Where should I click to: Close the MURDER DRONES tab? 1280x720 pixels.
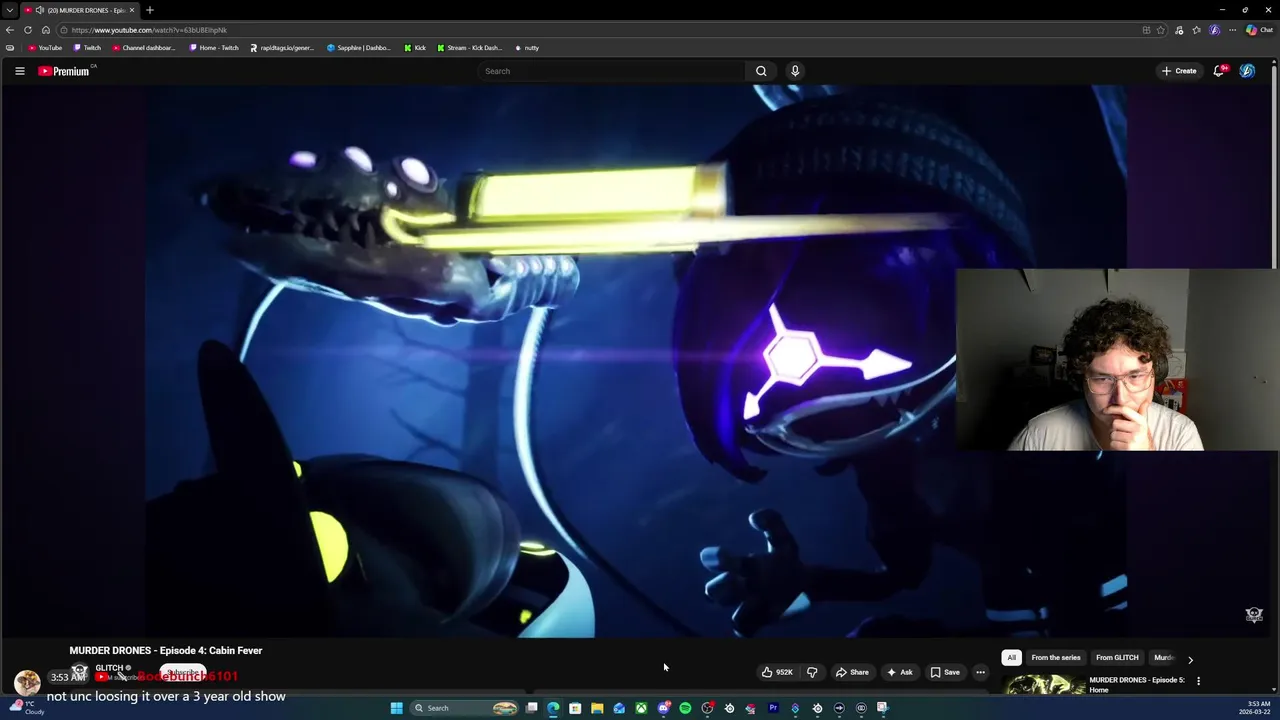coord(131,10)
